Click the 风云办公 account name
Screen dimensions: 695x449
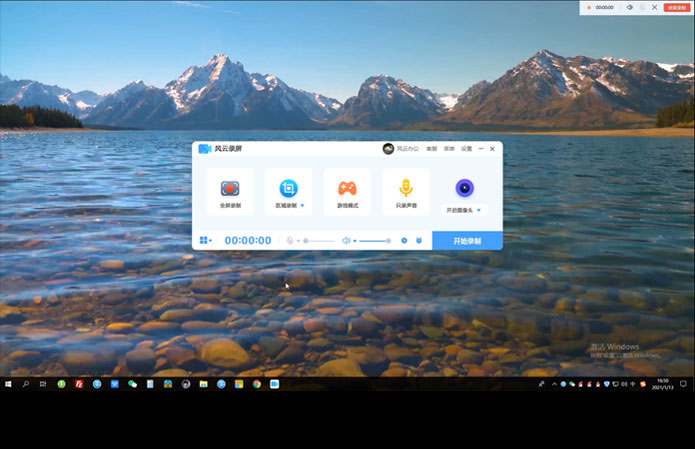click(407, 149)
